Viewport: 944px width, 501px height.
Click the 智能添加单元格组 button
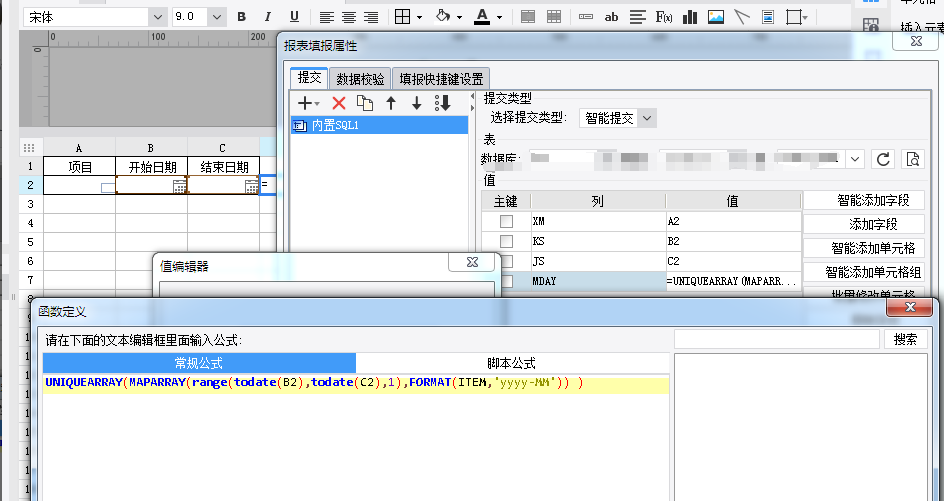865,272
